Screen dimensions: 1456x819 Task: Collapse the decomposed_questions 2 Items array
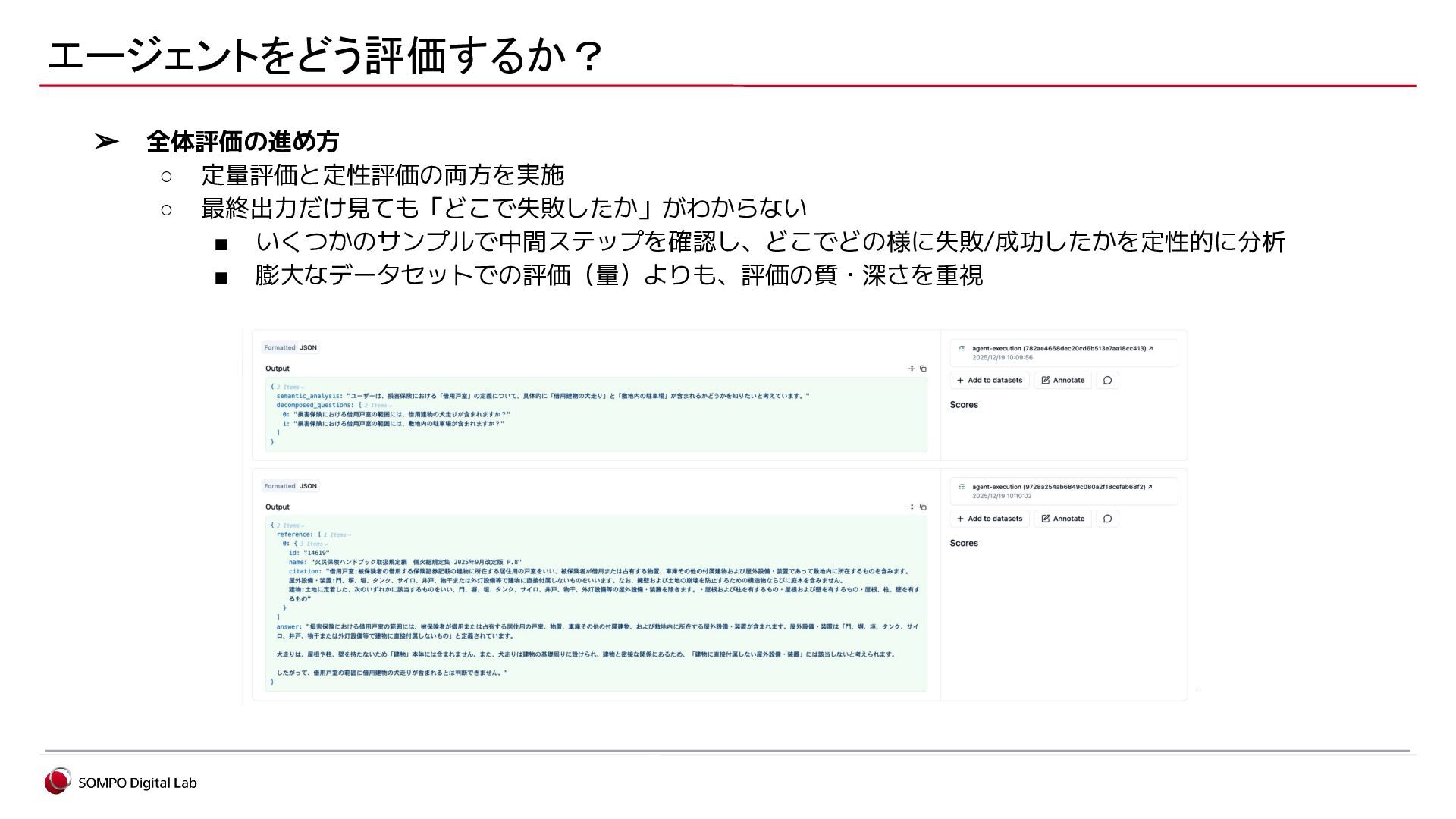click(377, 406)
